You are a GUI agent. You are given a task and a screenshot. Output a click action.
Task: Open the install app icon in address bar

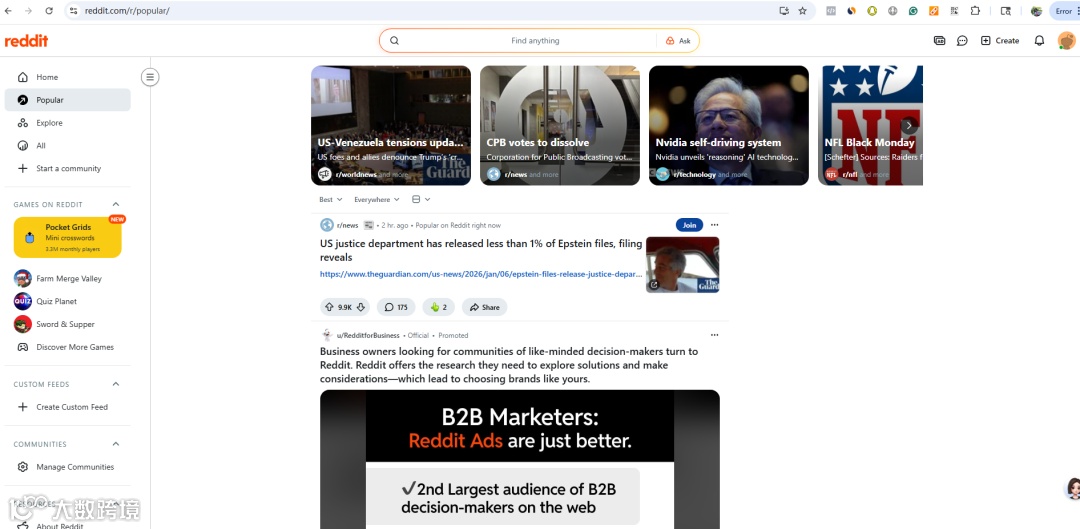coord(784,11)
